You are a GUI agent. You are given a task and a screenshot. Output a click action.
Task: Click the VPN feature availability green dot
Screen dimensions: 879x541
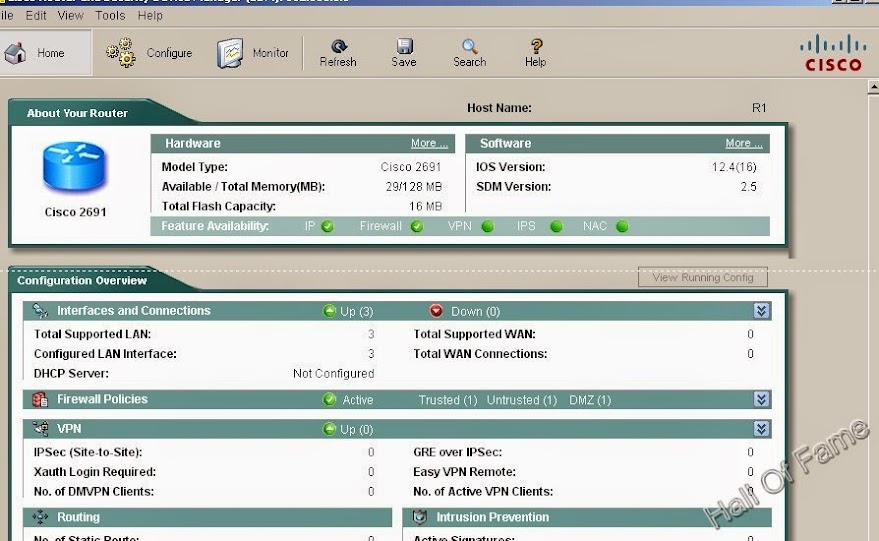click(488, 226)
